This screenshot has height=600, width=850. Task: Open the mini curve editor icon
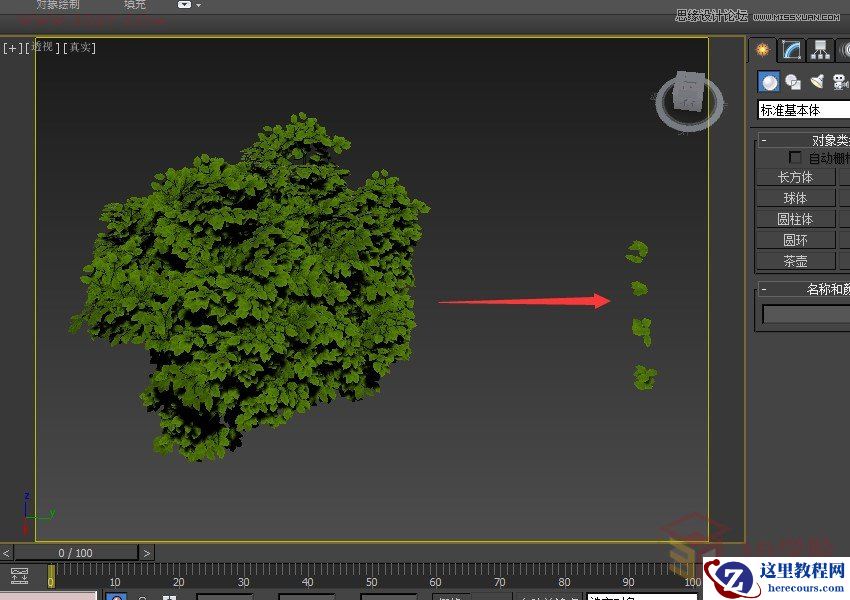(x=19, y=576)
